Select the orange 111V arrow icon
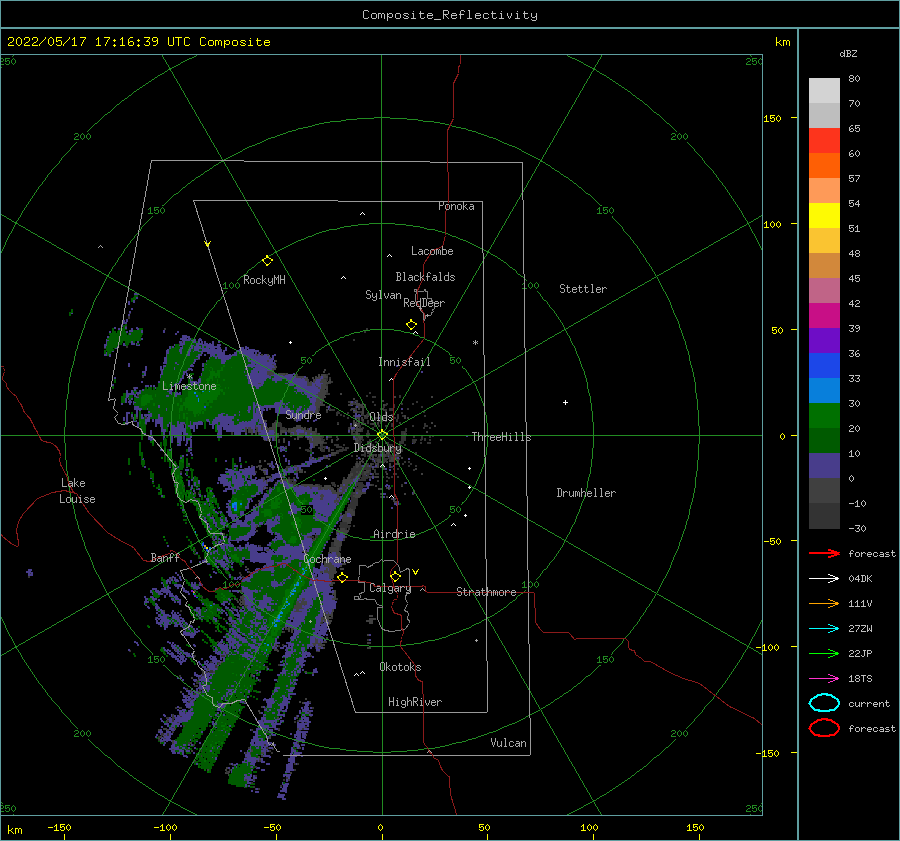The height and width of the screenshot is (841, 900). click(824, 603)
